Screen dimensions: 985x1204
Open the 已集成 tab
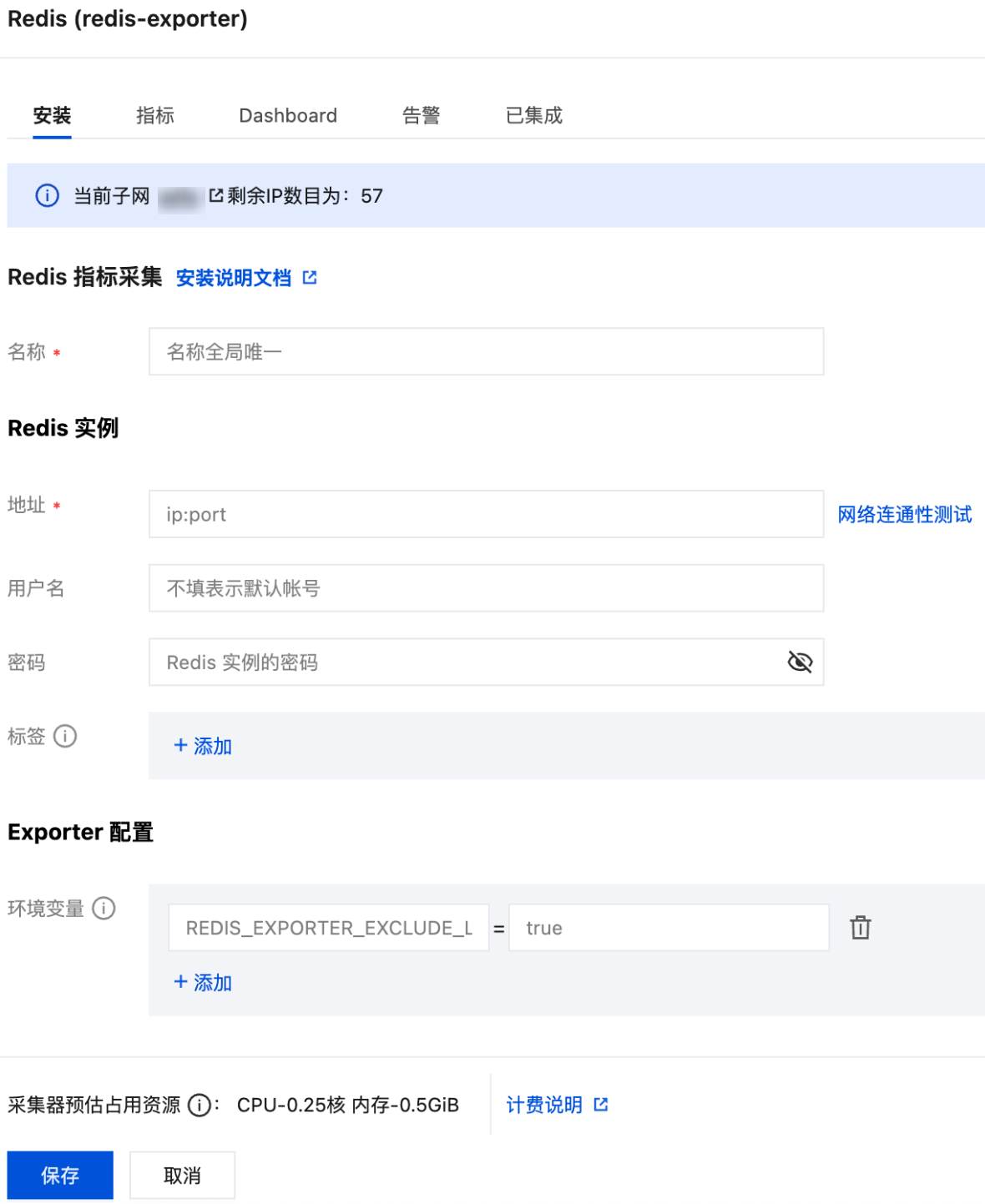[534, 115]
